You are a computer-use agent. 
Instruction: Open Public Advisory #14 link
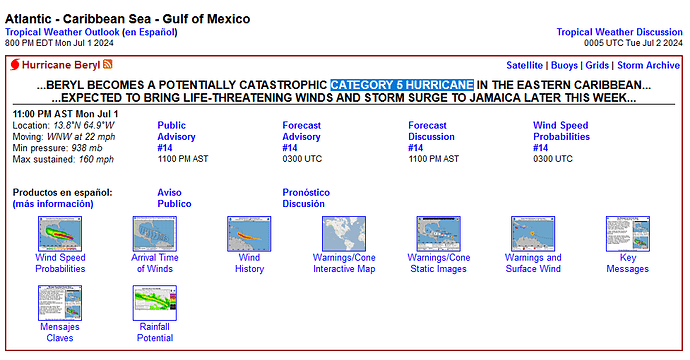click(x=176, y=136)
